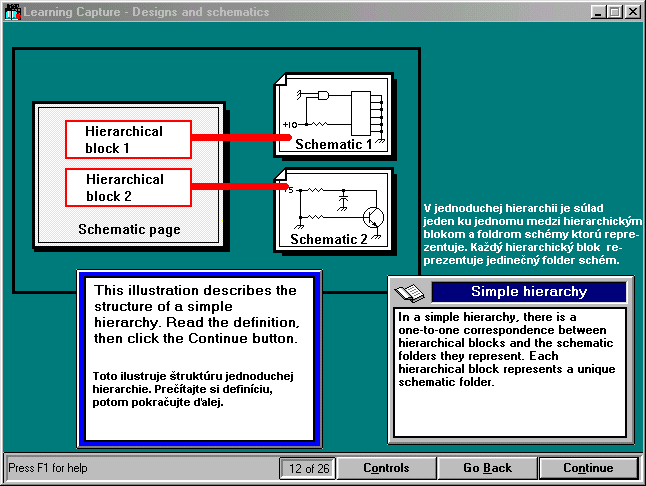Click the Hierarchical block 2 box
This screenshot has width=646, height=486.
(x=128, y=187)
